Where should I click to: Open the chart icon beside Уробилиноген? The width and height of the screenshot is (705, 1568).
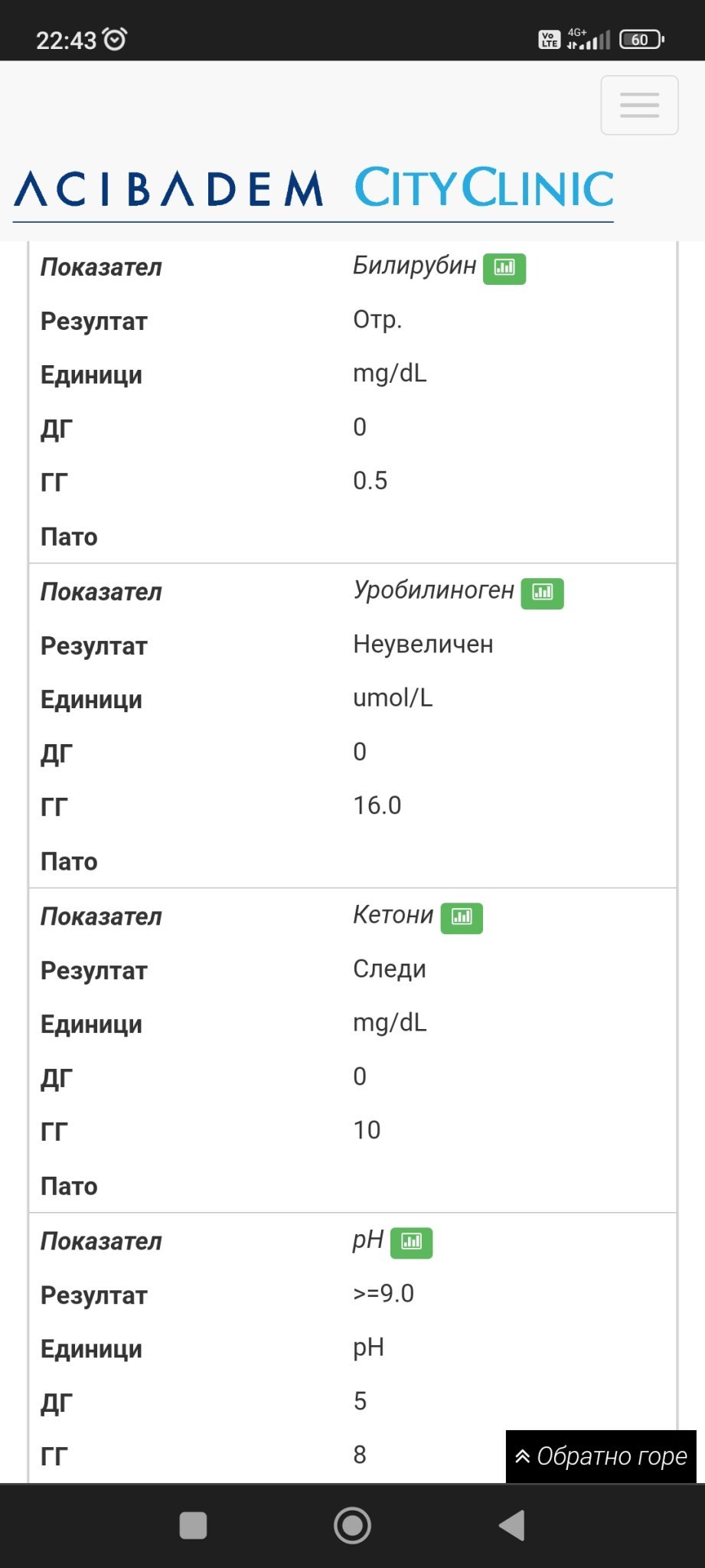(x=542, y=593)
